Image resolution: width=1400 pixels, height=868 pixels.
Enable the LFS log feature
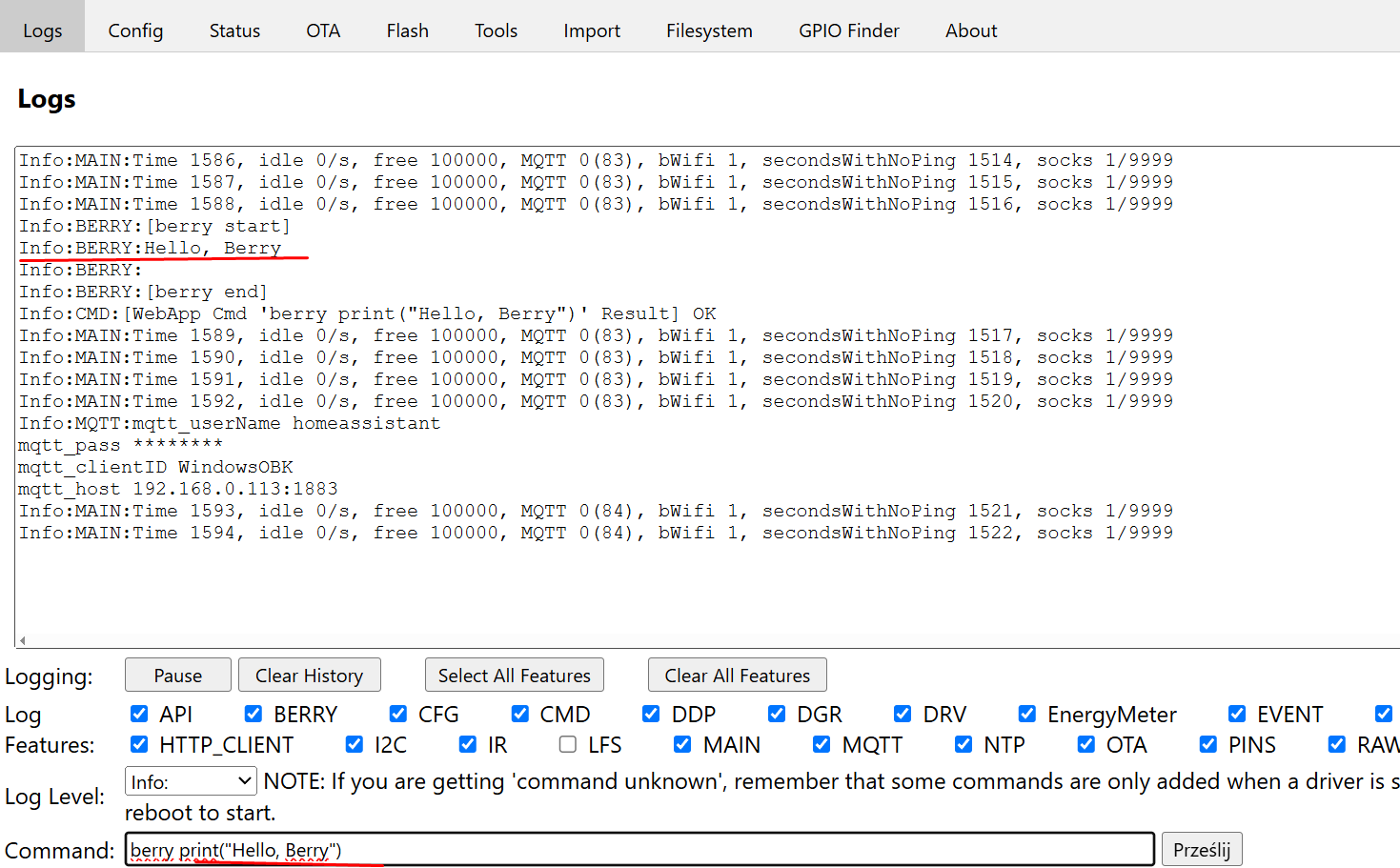pyautogui.click(x=568, y=744)
